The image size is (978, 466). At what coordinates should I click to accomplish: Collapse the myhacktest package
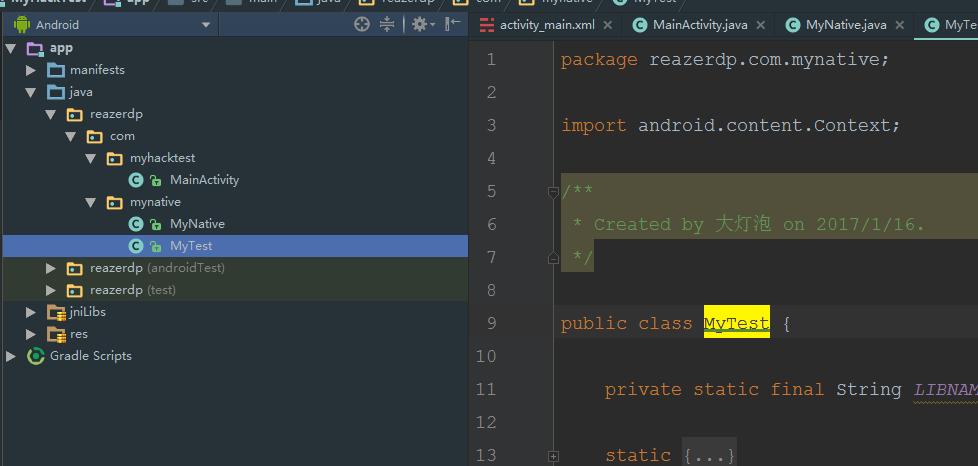(90, 158)
